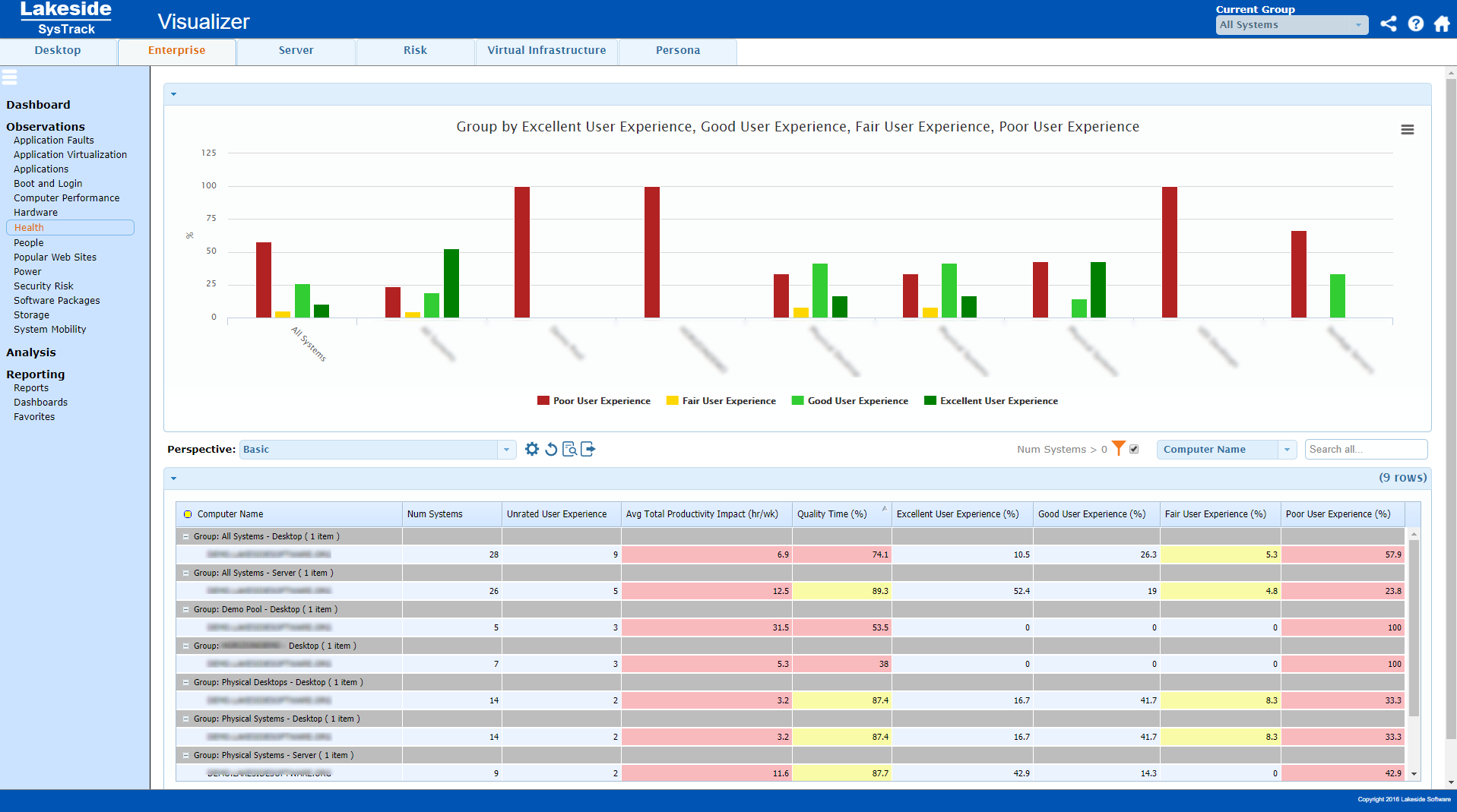The width and height of the screenshot is (1457, 812).
Task: Click the search report preview icon
Action: pos(569,449)
